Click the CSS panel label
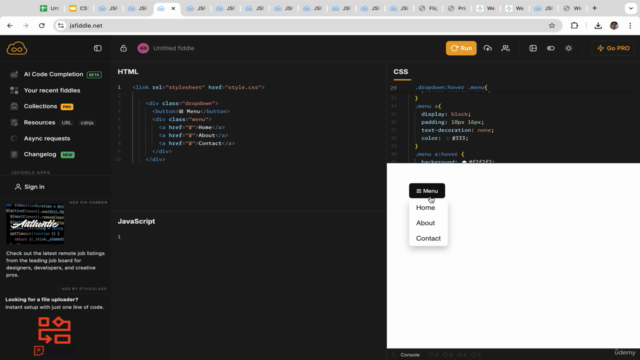This screenshot has height=360, width=640. (x=400, y=71)
